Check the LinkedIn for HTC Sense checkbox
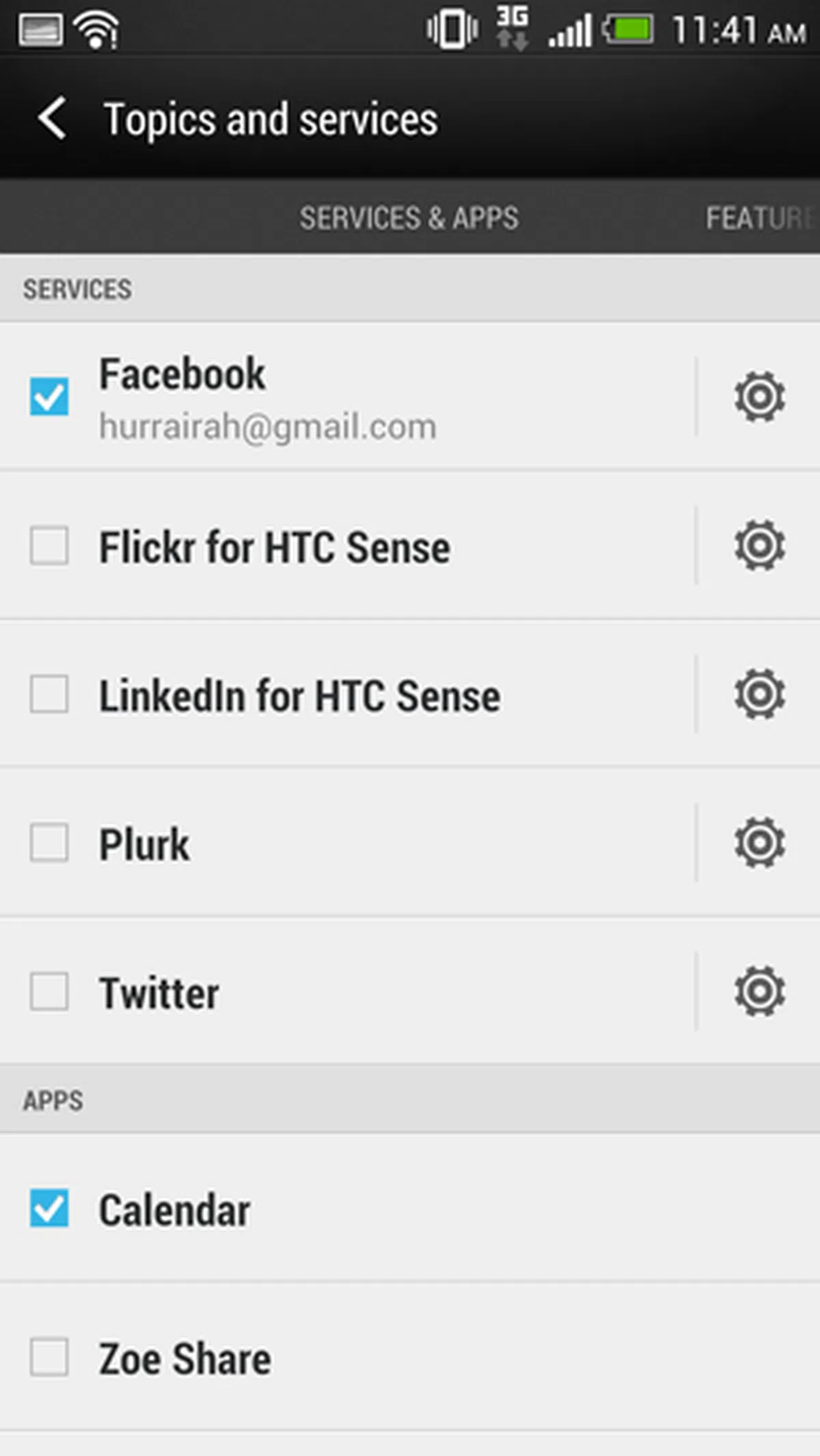This screenshot has width=820, height=1456. [x=49, y=695]
